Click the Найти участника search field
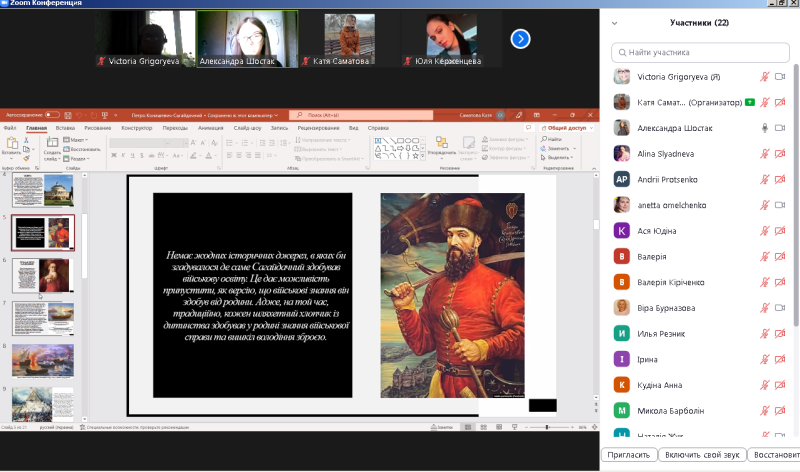 tap(700, 52)
